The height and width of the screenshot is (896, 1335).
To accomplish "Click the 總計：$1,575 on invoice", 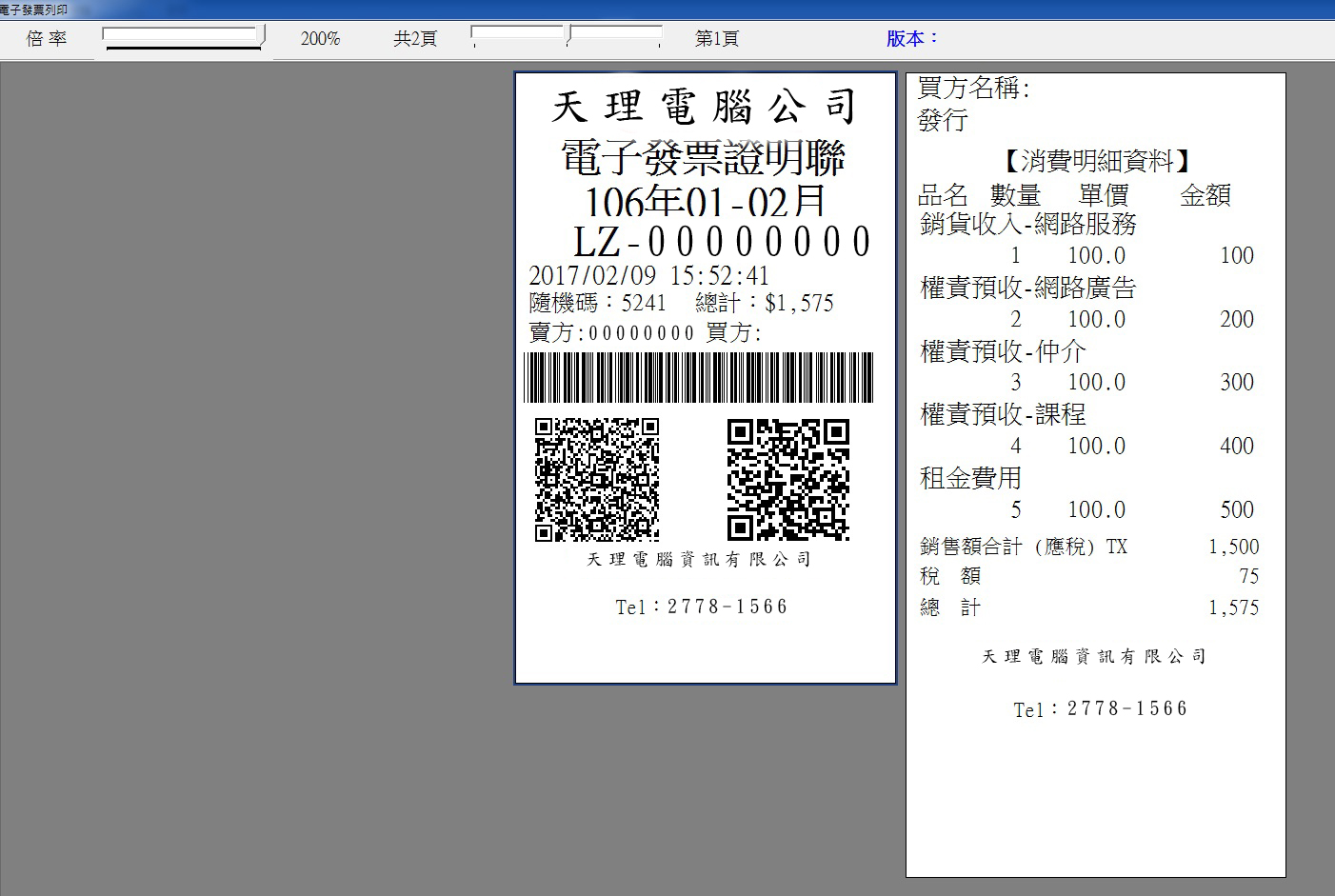I will (765, 304).
